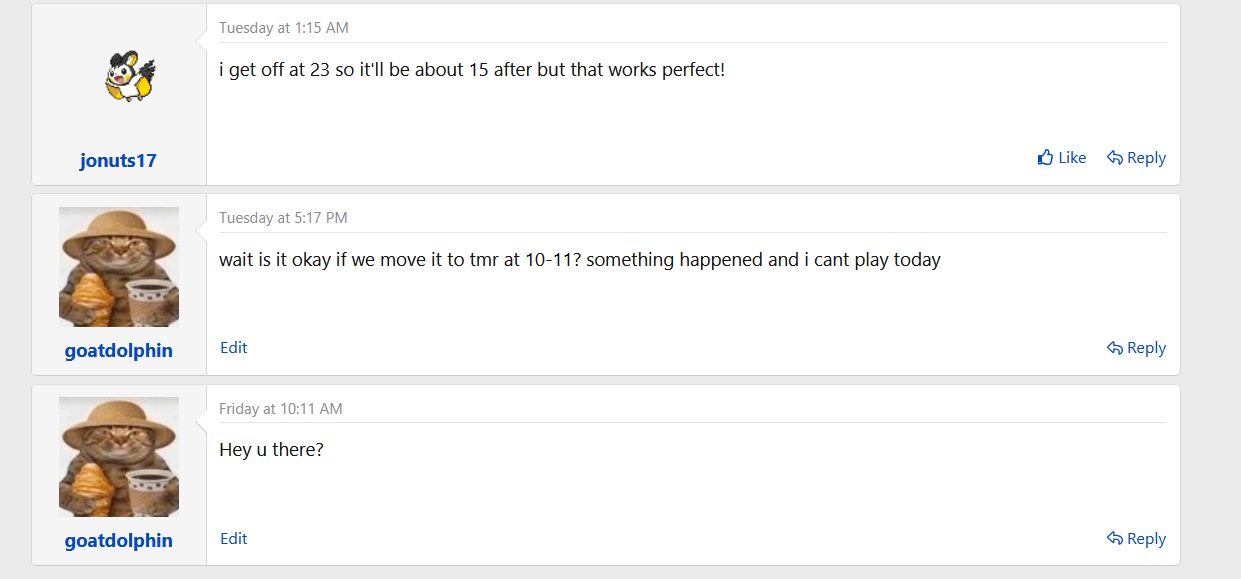The image size is (1241, 579).
Task: Open goatdolphin username link on the Friday post
Action: click(119, 541)
